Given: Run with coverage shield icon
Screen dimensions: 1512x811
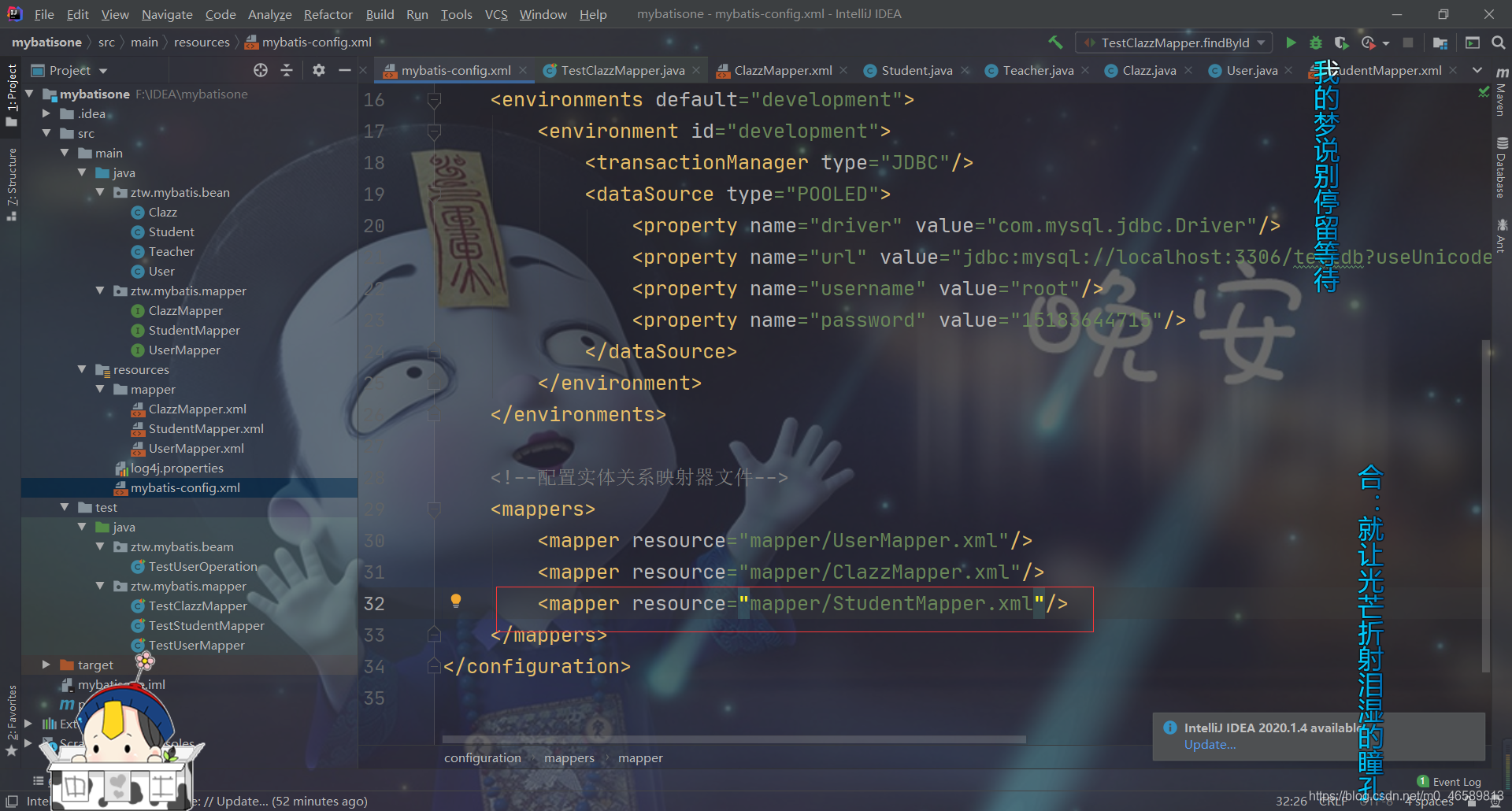Looking at the screenshot, I should click(x=1341, y=43).
